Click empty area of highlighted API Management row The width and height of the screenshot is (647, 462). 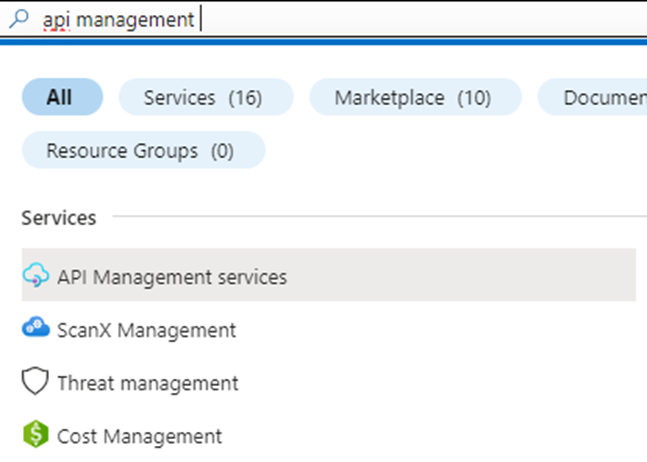pos(460,276)
